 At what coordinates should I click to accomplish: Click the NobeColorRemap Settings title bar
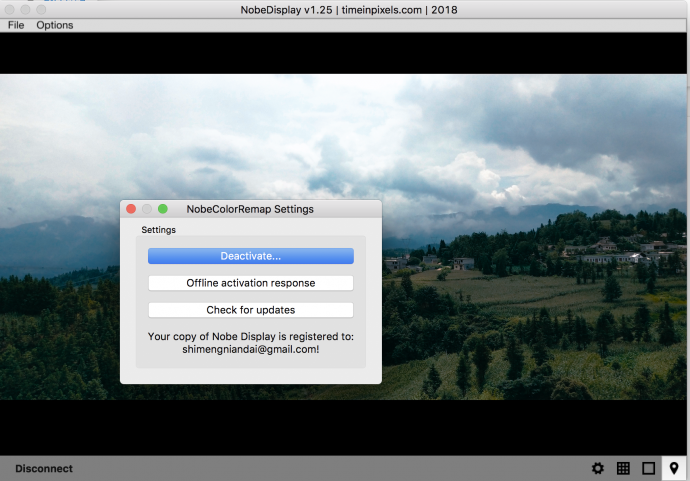pyautogui.click(x=260, y=209)
